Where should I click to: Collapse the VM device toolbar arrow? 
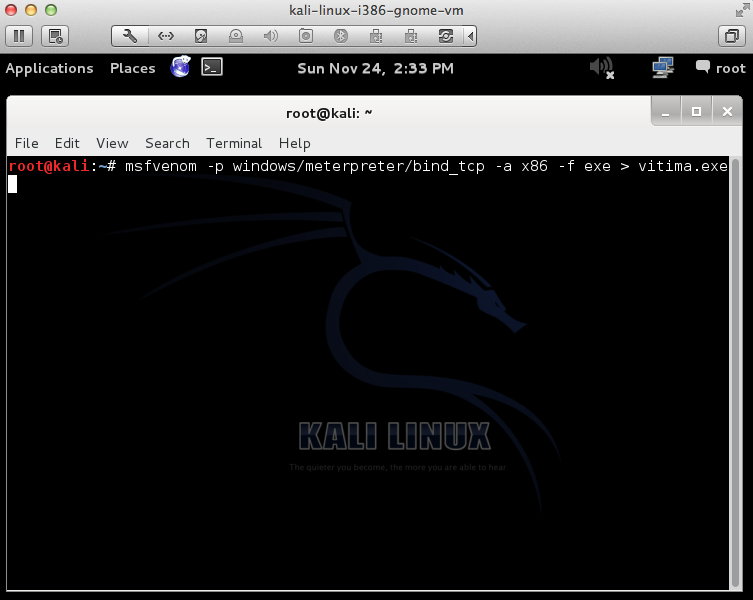coord(470,36)
